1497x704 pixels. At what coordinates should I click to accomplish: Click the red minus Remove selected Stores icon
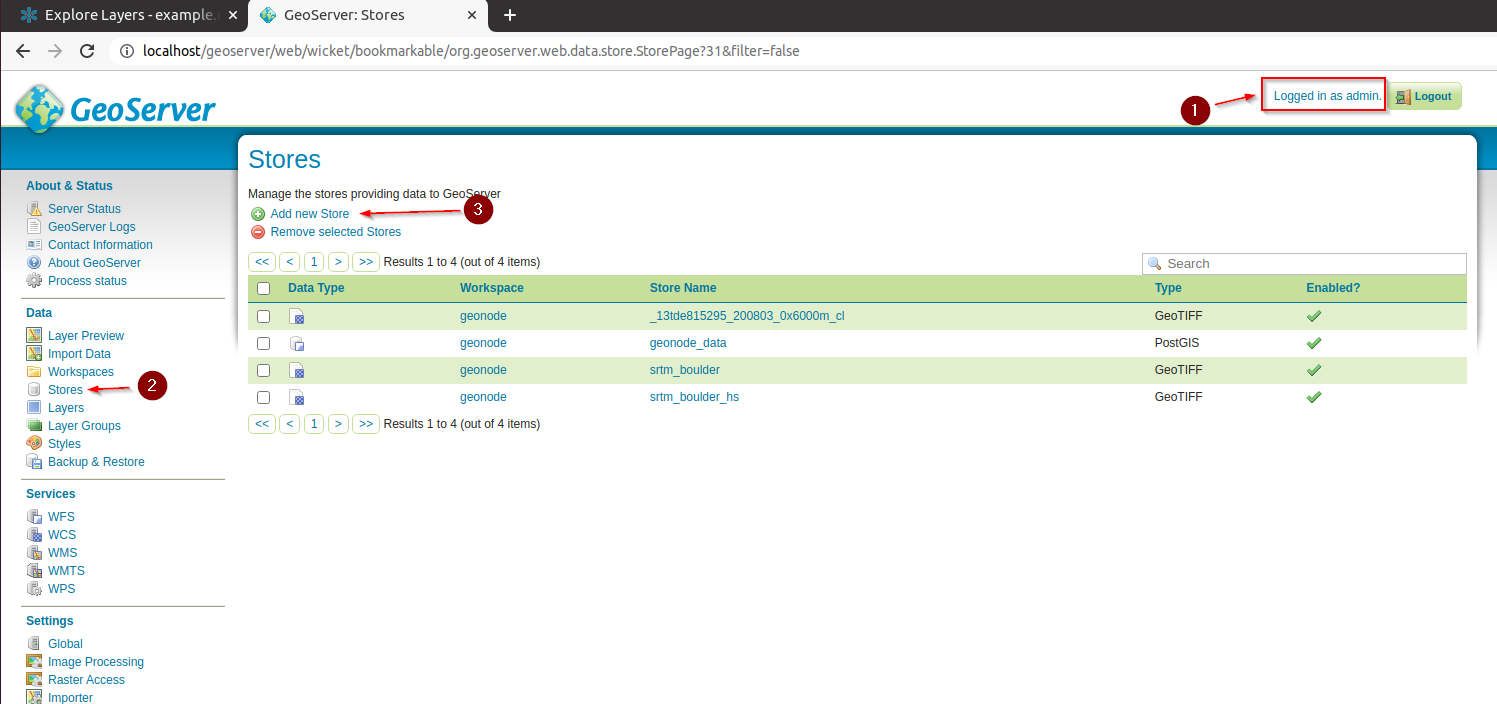(x=258, y=232)
